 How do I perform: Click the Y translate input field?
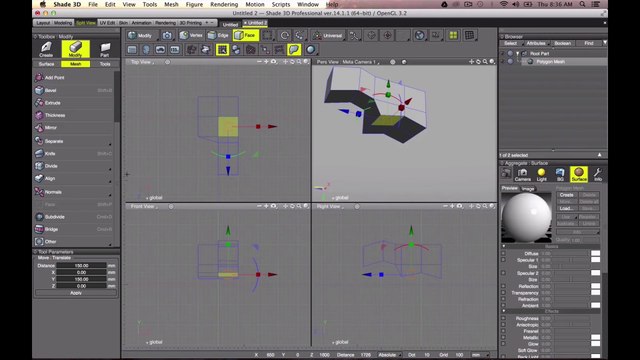tap(81, 279)
